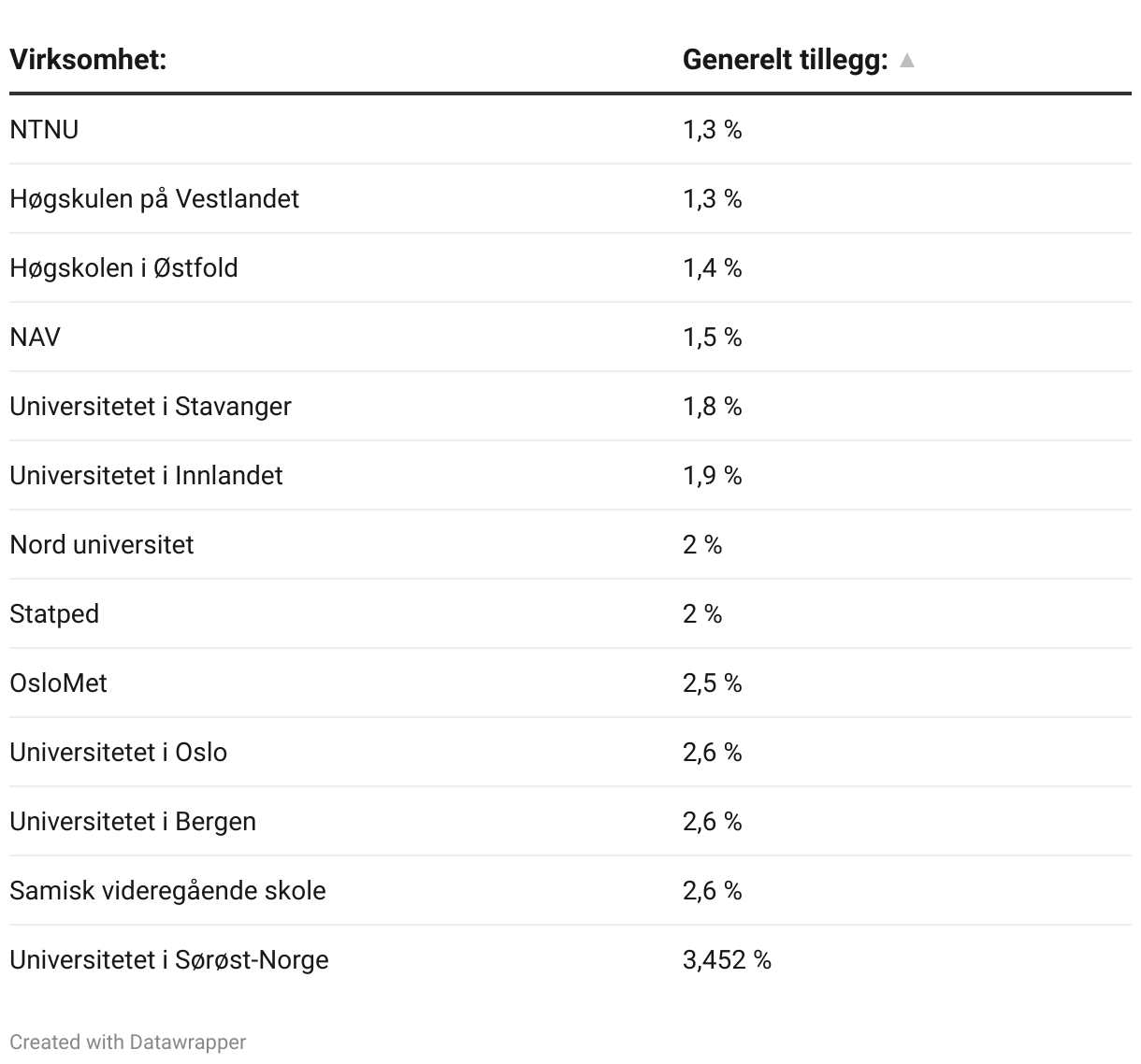Select Universitetet i Sørøst-Norge cell

tap(169, 959)
